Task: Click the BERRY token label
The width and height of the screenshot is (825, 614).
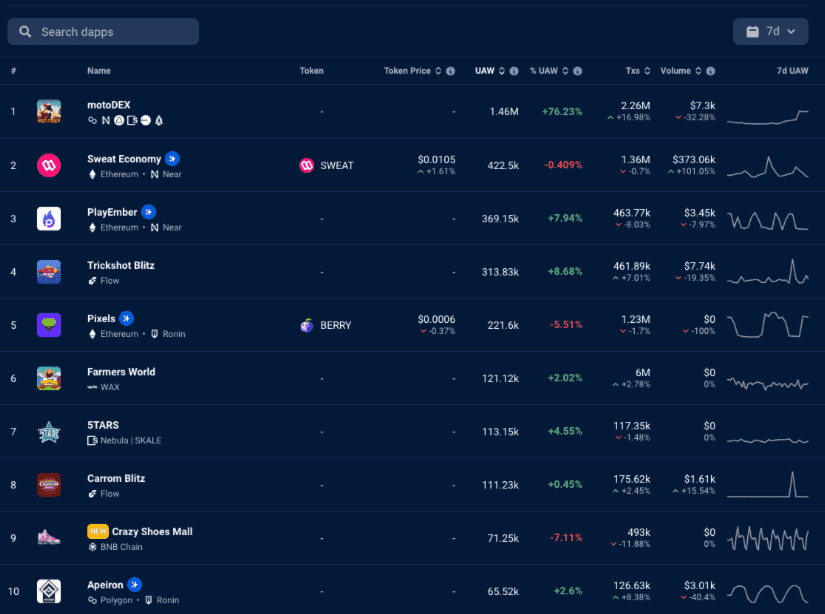Action: tap(336, 325)
